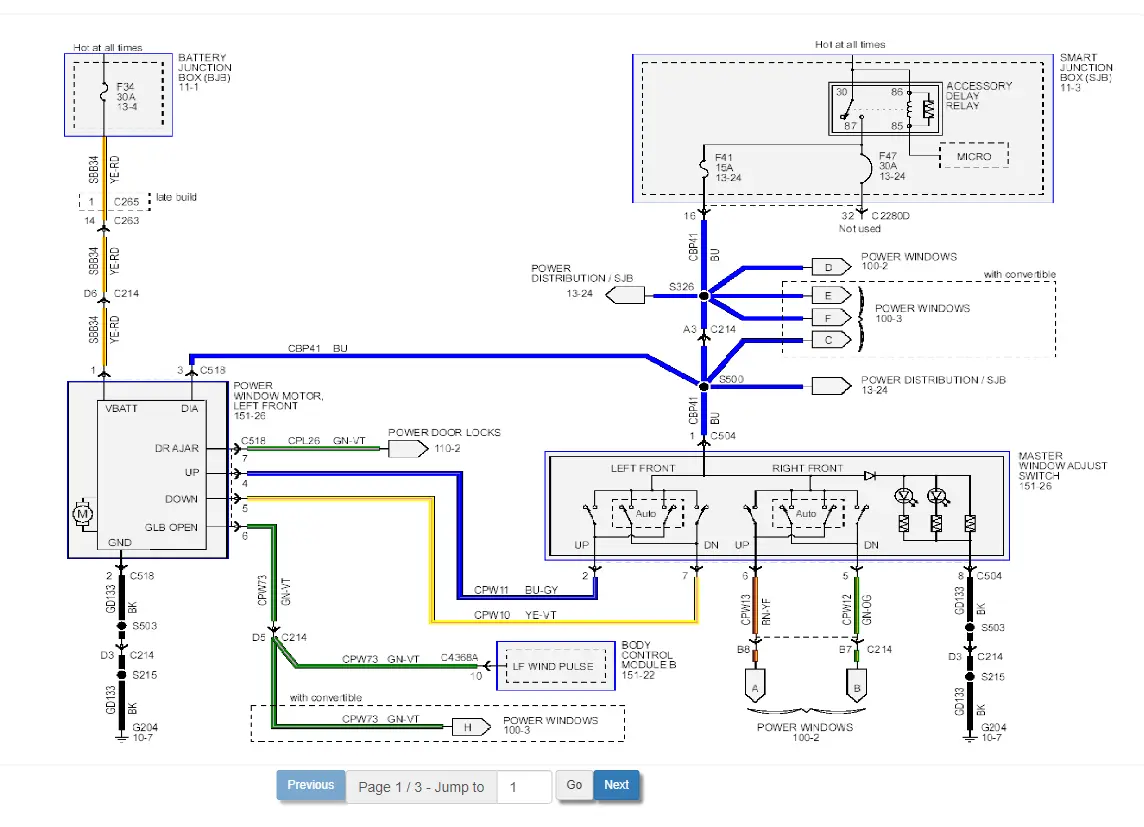Click the 'CPW11 BU-GY' wire label
Screen dimensions: 1144x827
coord(516,589)
